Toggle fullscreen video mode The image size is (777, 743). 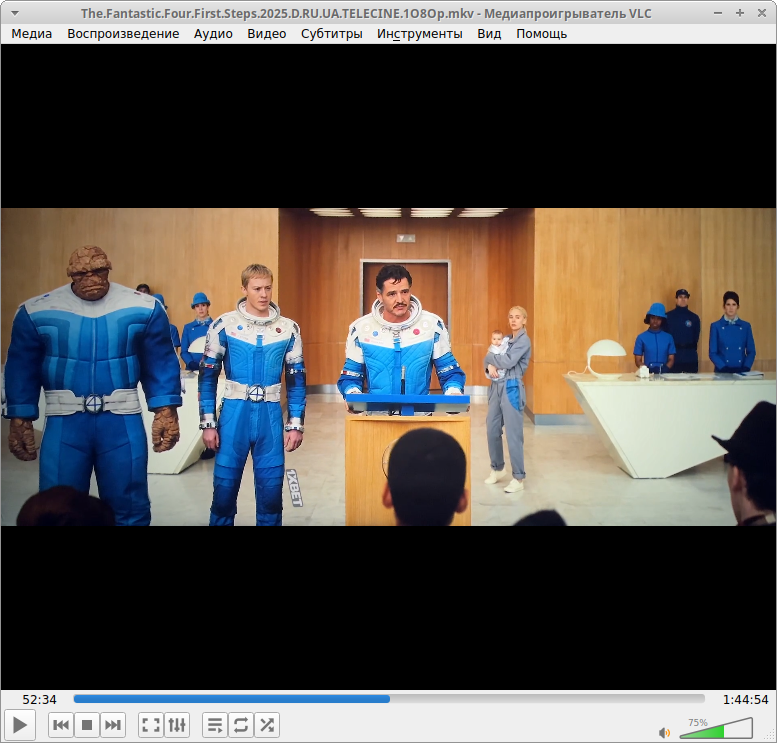pyautogui.click(x=151, y=725)
